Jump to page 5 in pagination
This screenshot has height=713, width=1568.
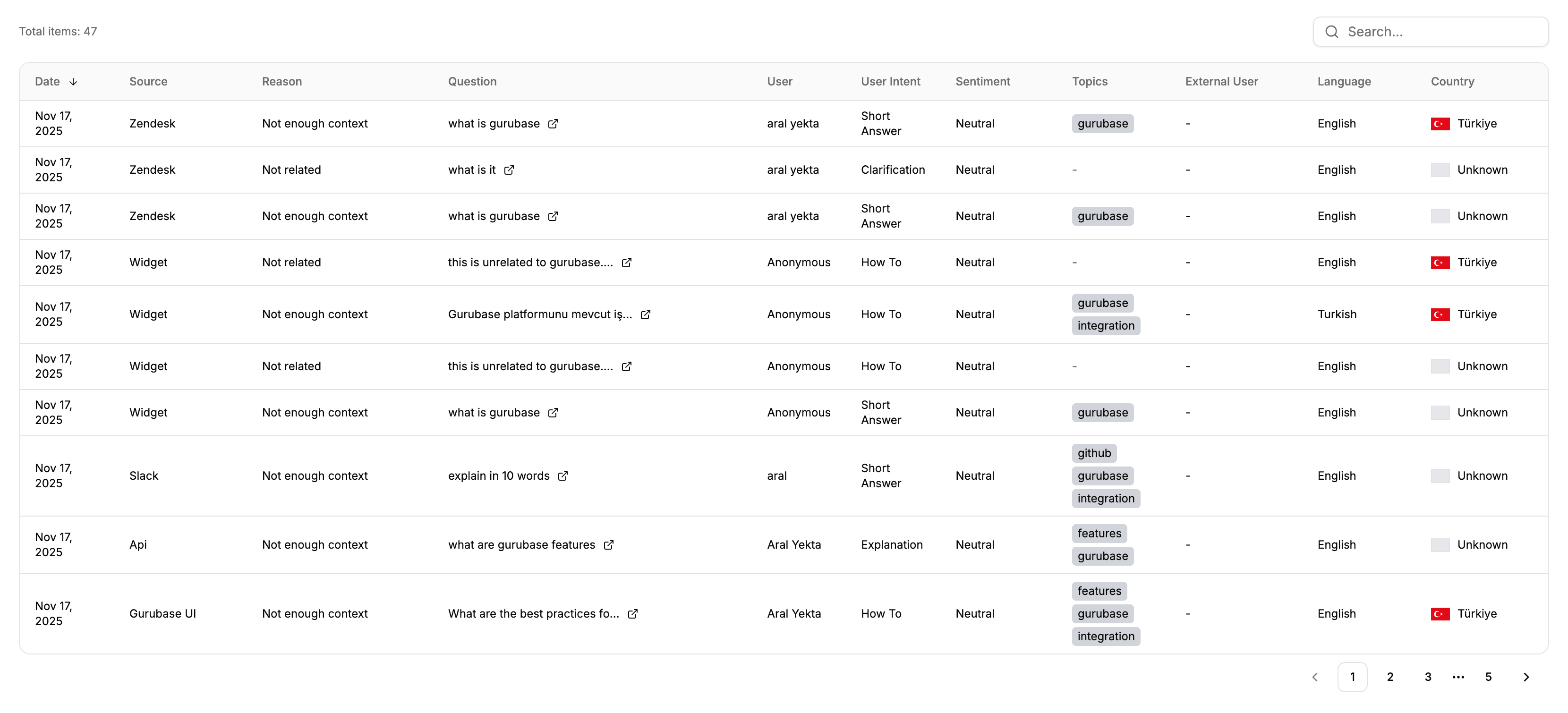1488,677
